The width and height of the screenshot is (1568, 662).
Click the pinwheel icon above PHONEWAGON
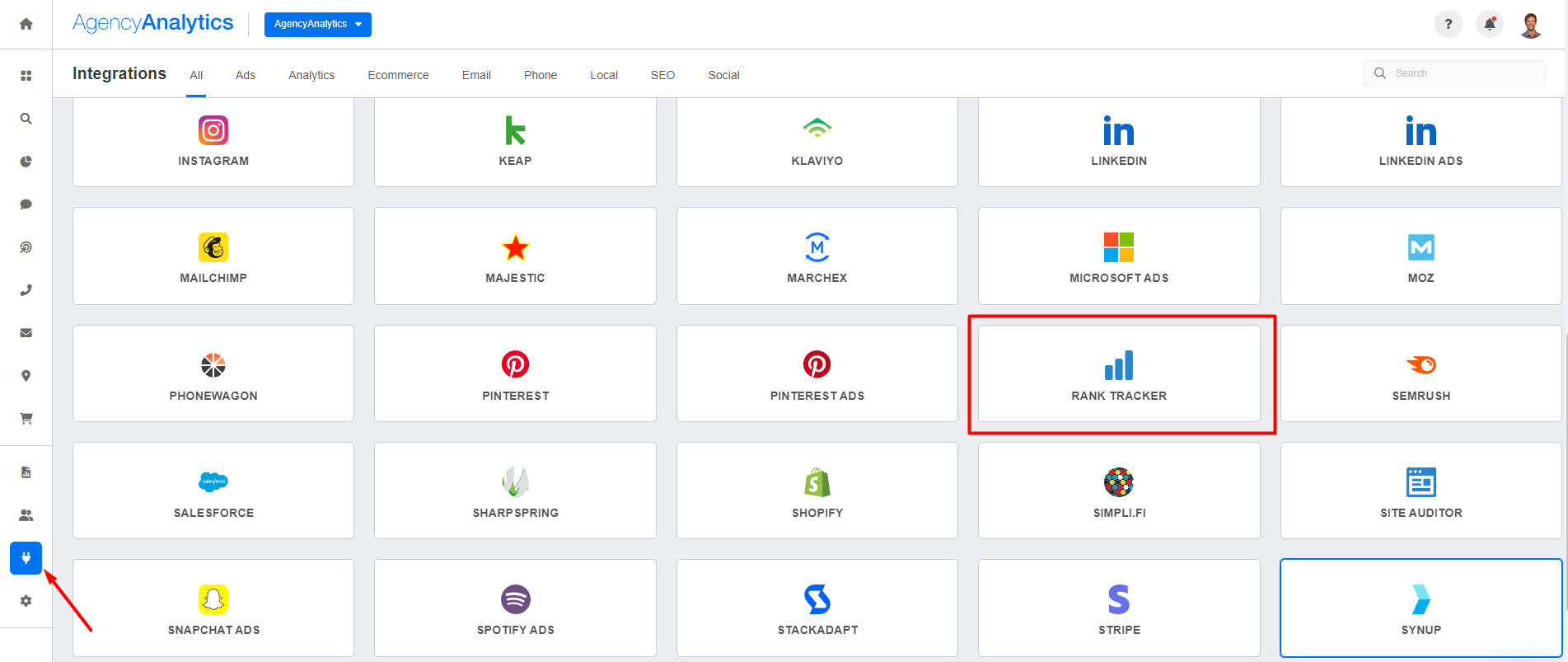click(x=213, y=364)
